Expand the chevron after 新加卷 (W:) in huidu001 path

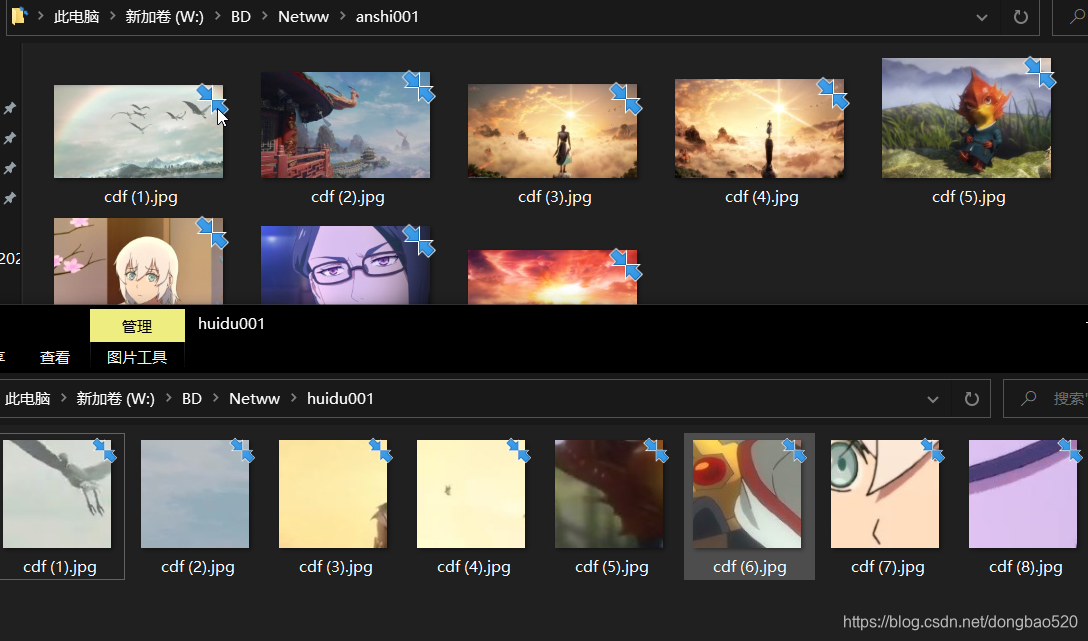pyautogui.click(x=168, y=398)
